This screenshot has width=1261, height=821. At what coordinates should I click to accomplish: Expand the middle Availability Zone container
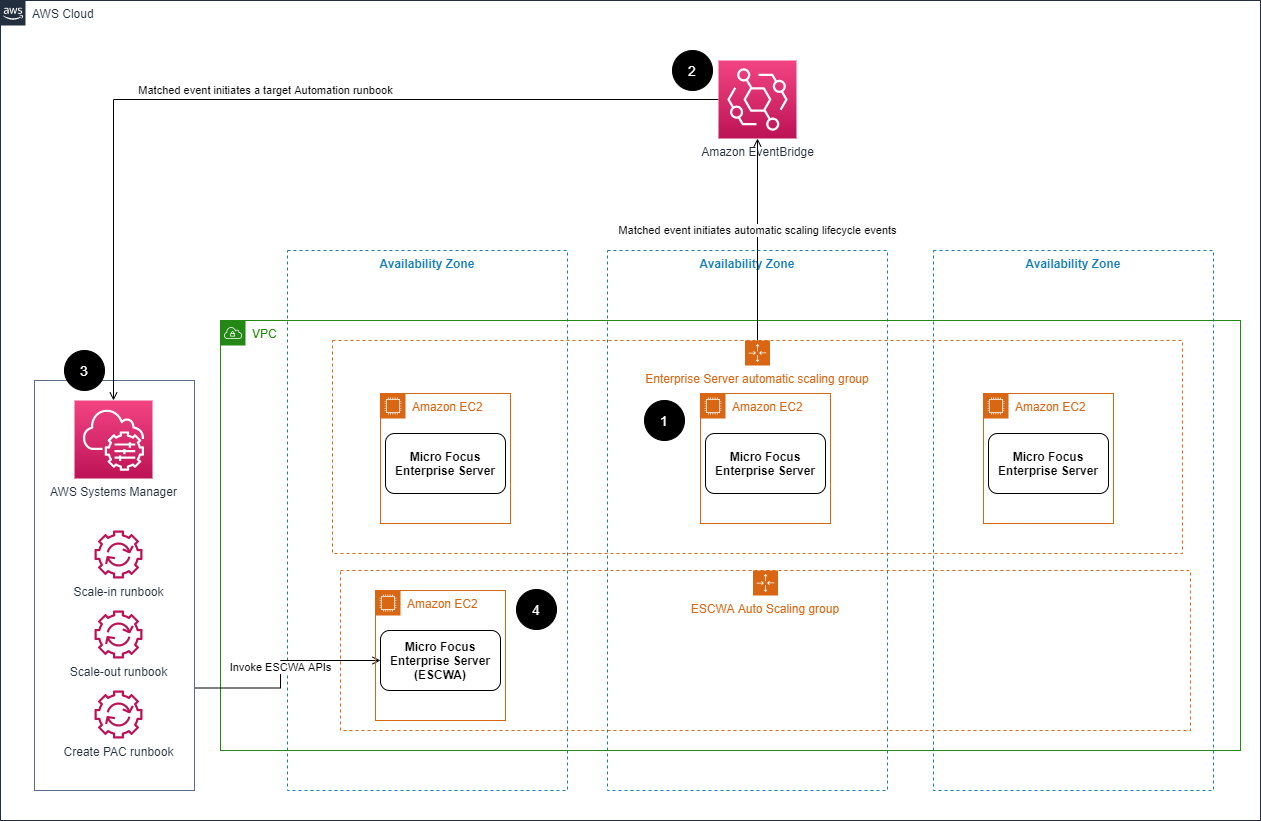coord(747,263)
